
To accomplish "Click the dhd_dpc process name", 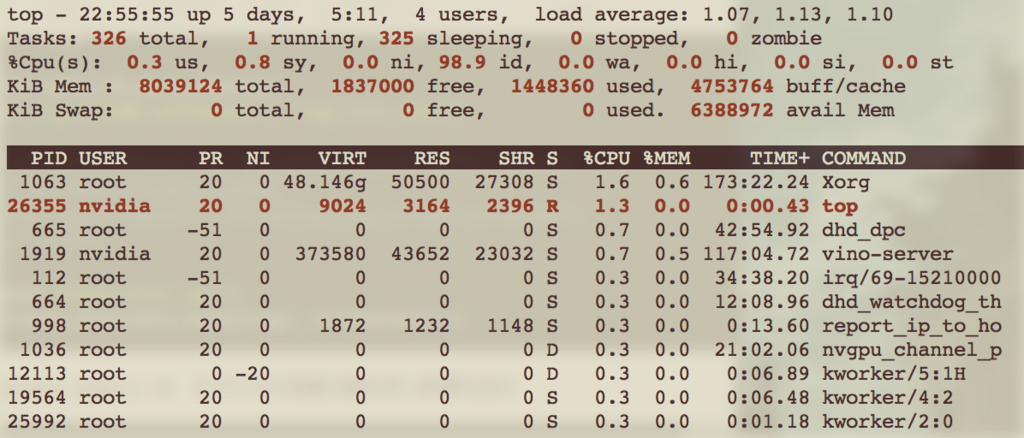I will click(x=863, y=230).
